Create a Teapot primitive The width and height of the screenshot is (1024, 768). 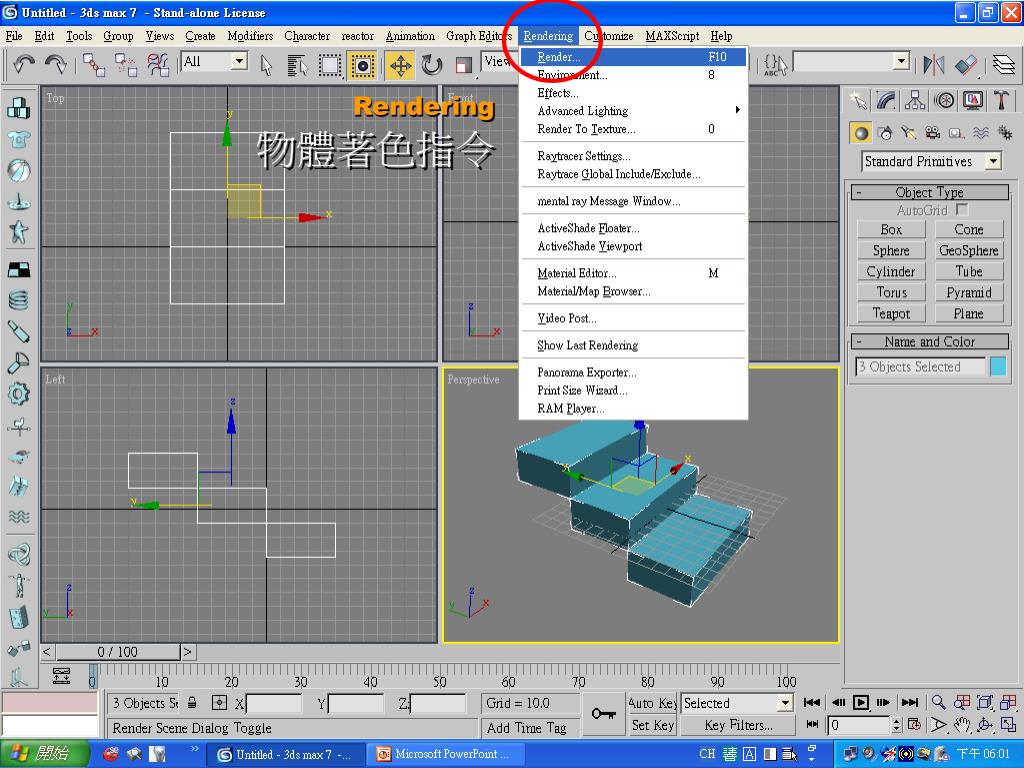coord(891,313)
